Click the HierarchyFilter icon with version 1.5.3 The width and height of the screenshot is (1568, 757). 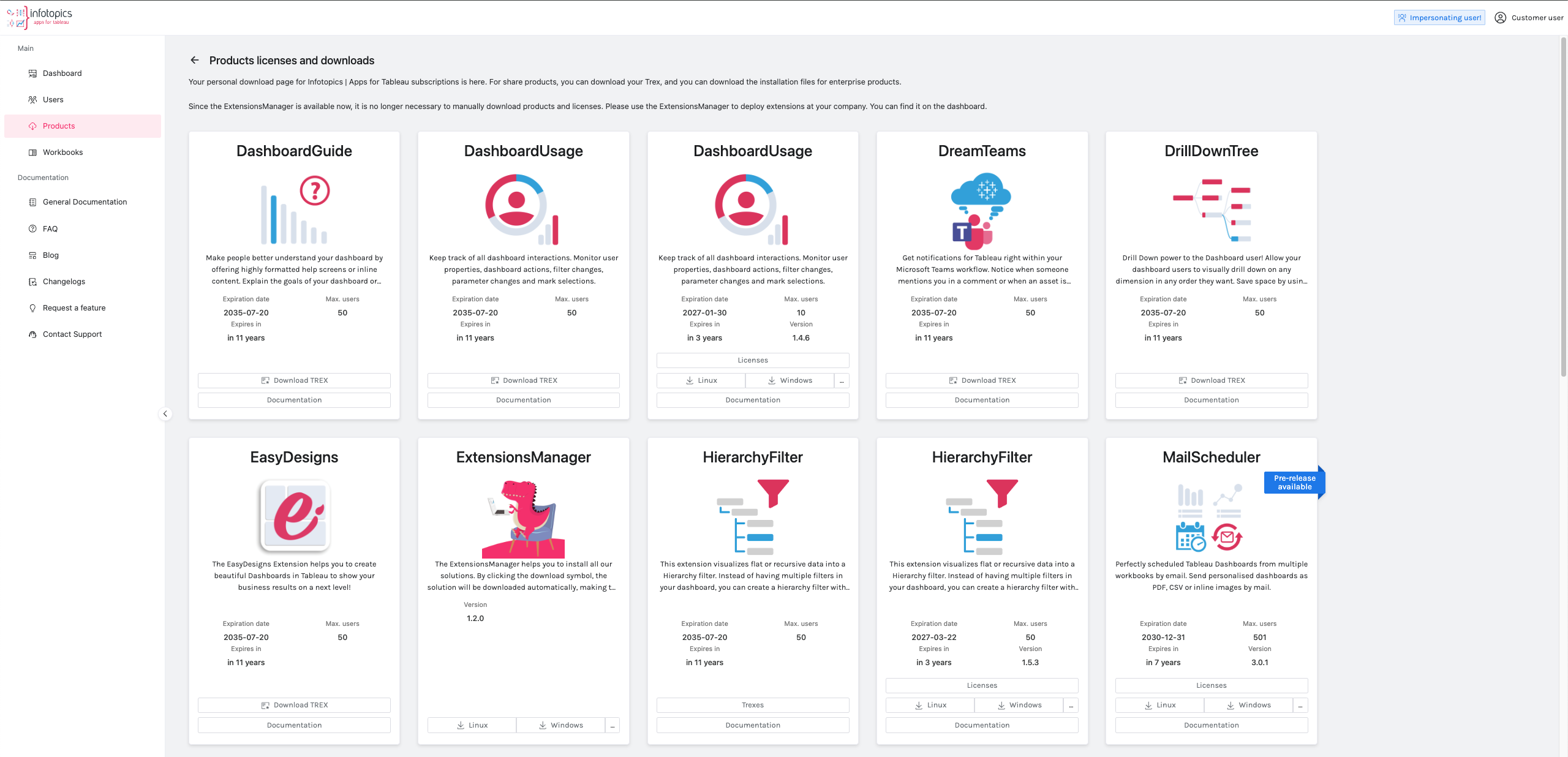tap(982, 517)
